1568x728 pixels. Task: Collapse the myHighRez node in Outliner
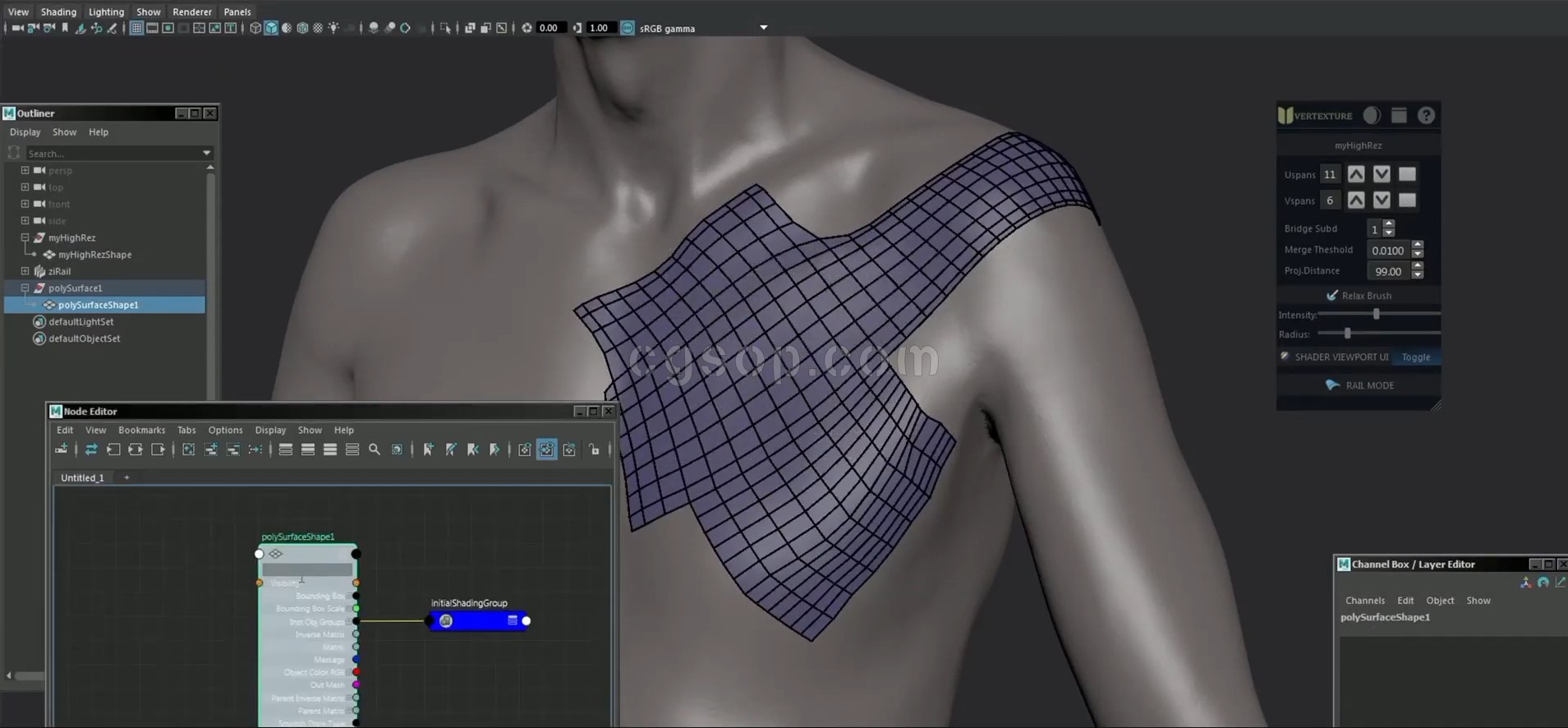coord(25,237)
